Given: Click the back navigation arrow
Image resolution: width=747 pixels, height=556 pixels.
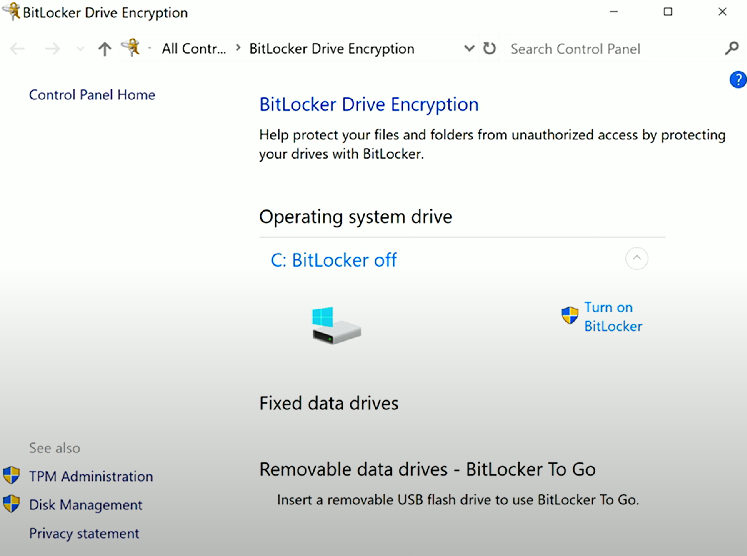Looking at the screenshot, I should [18, 49].
